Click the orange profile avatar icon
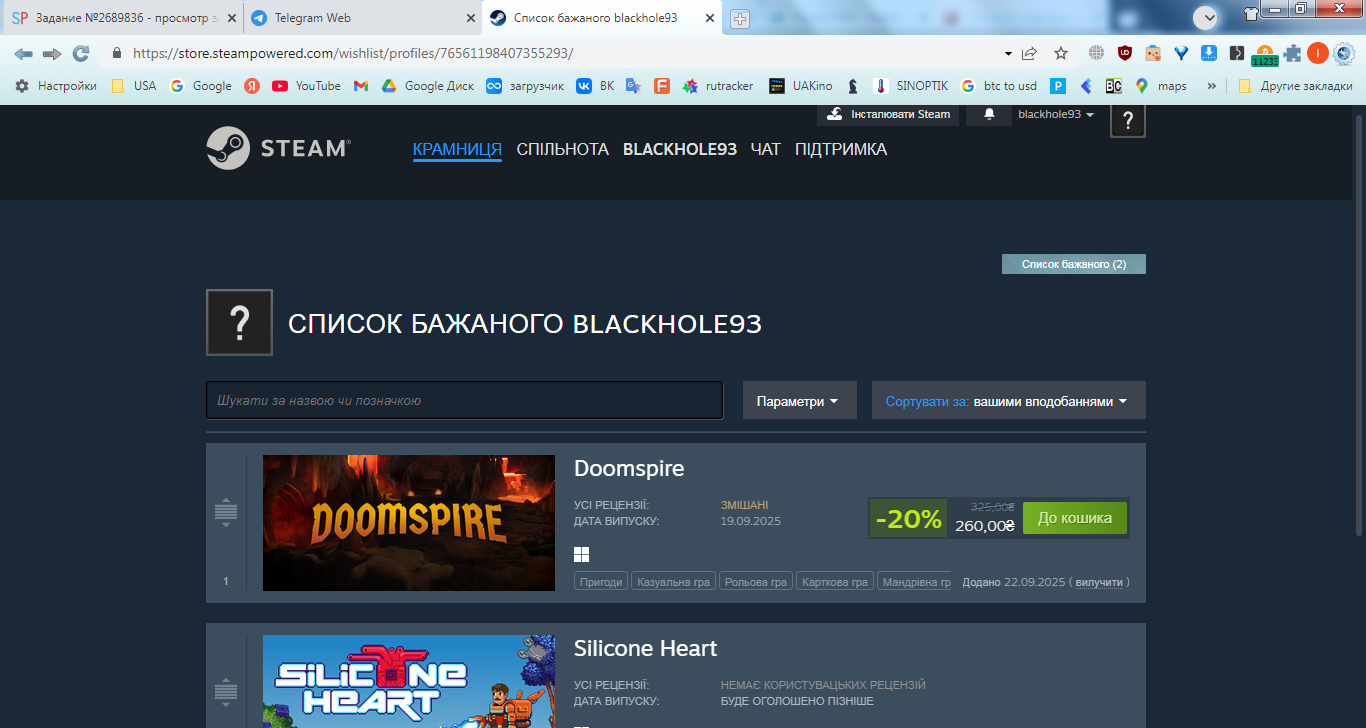Screen dimensions: 1366x728 [x=1317, y=53]
